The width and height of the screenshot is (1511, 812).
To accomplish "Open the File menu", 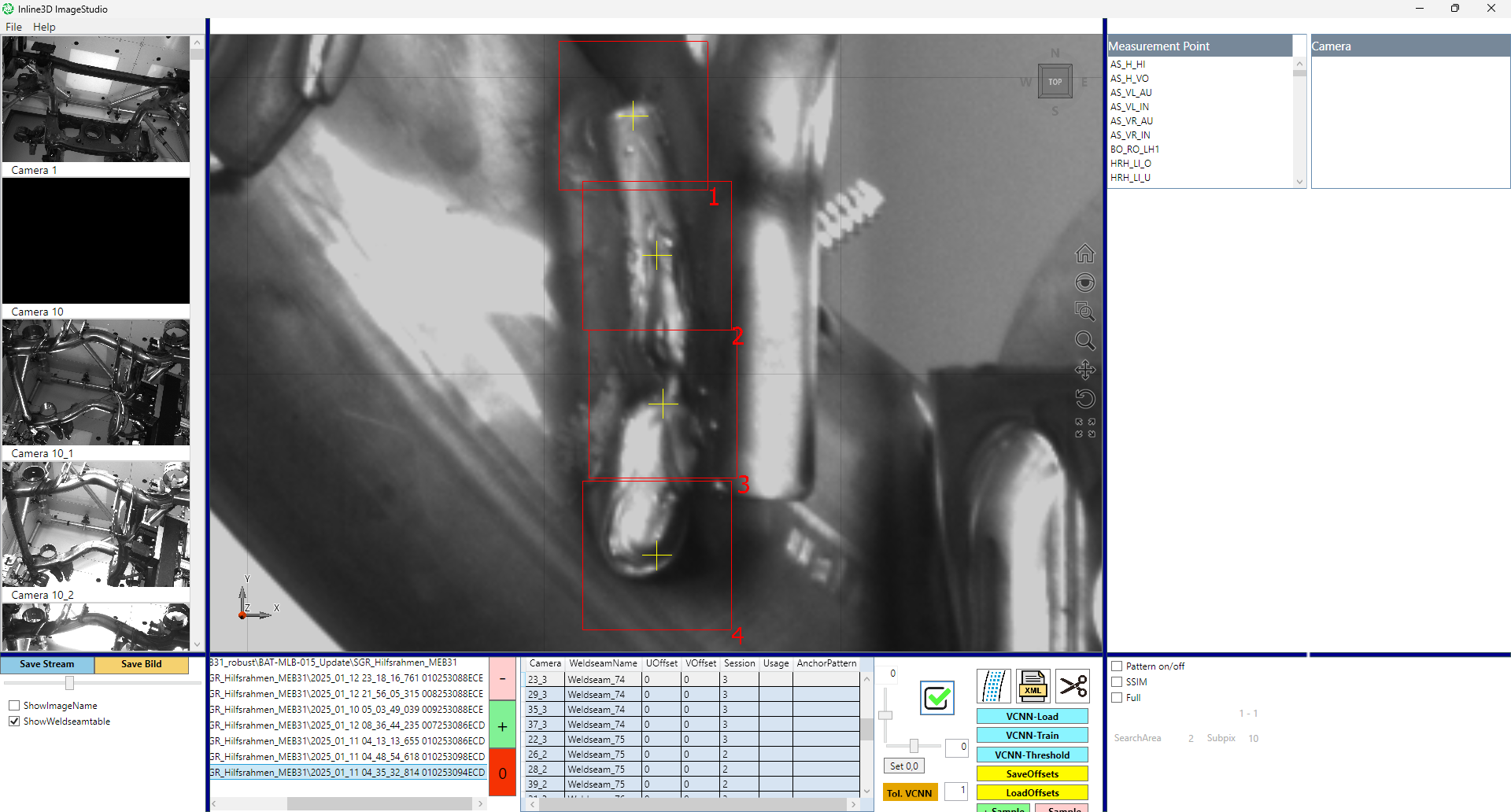I will pos(13,27).
